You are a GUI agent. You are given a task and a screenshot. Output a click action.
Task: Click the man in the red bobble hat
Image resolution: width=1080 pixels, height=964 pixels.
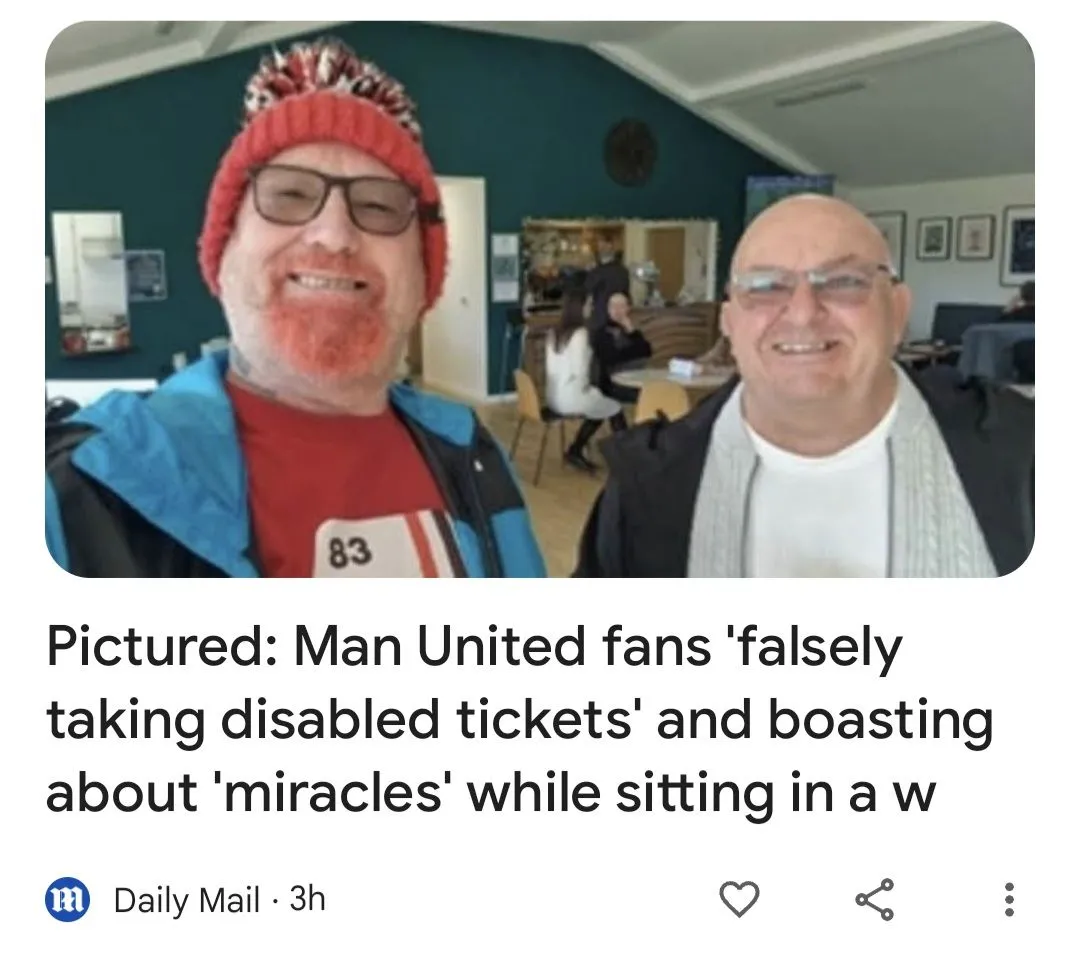tap(303, 324)
